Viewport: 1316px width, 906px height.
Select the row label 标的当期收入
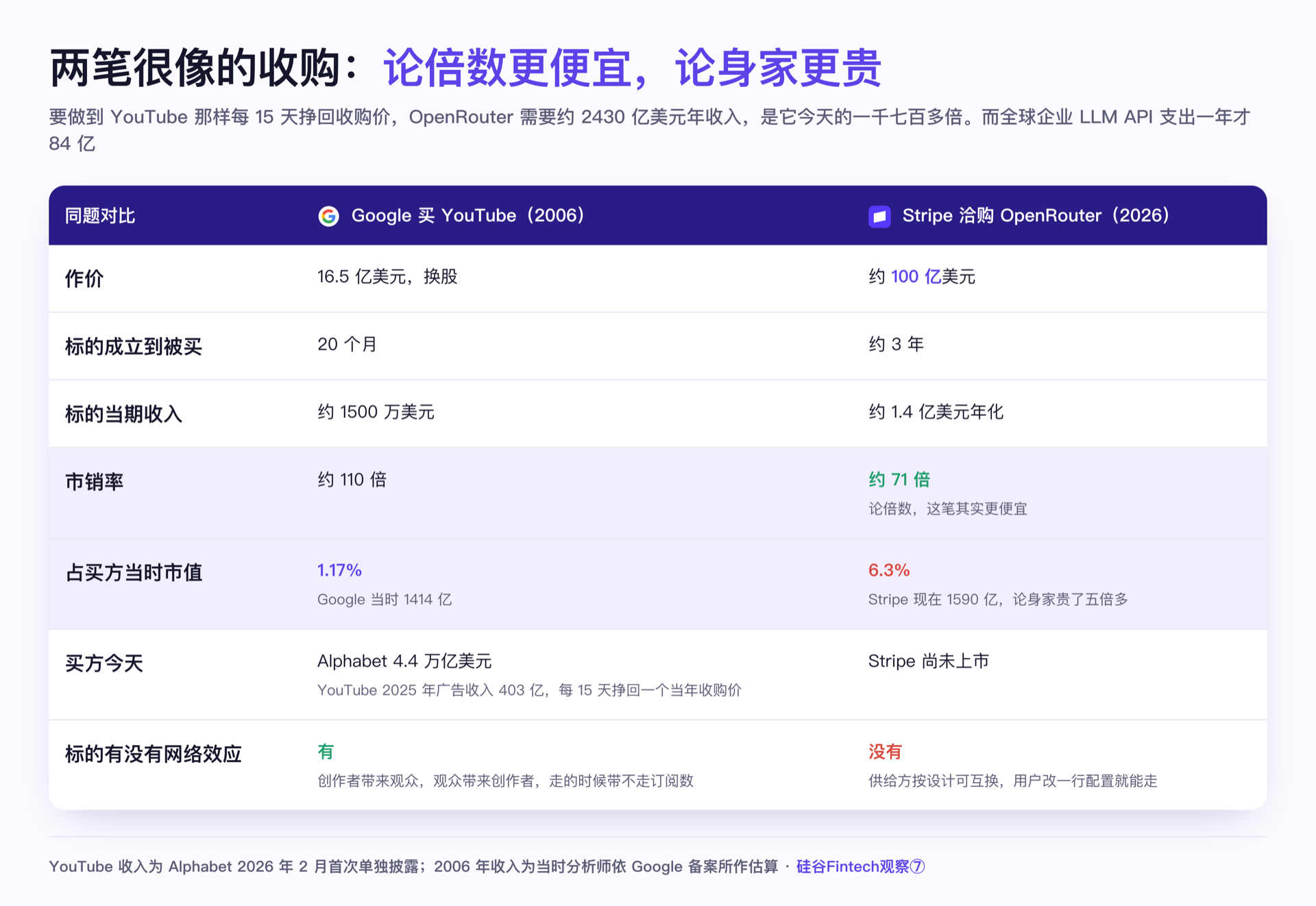(x=124, y=414)
